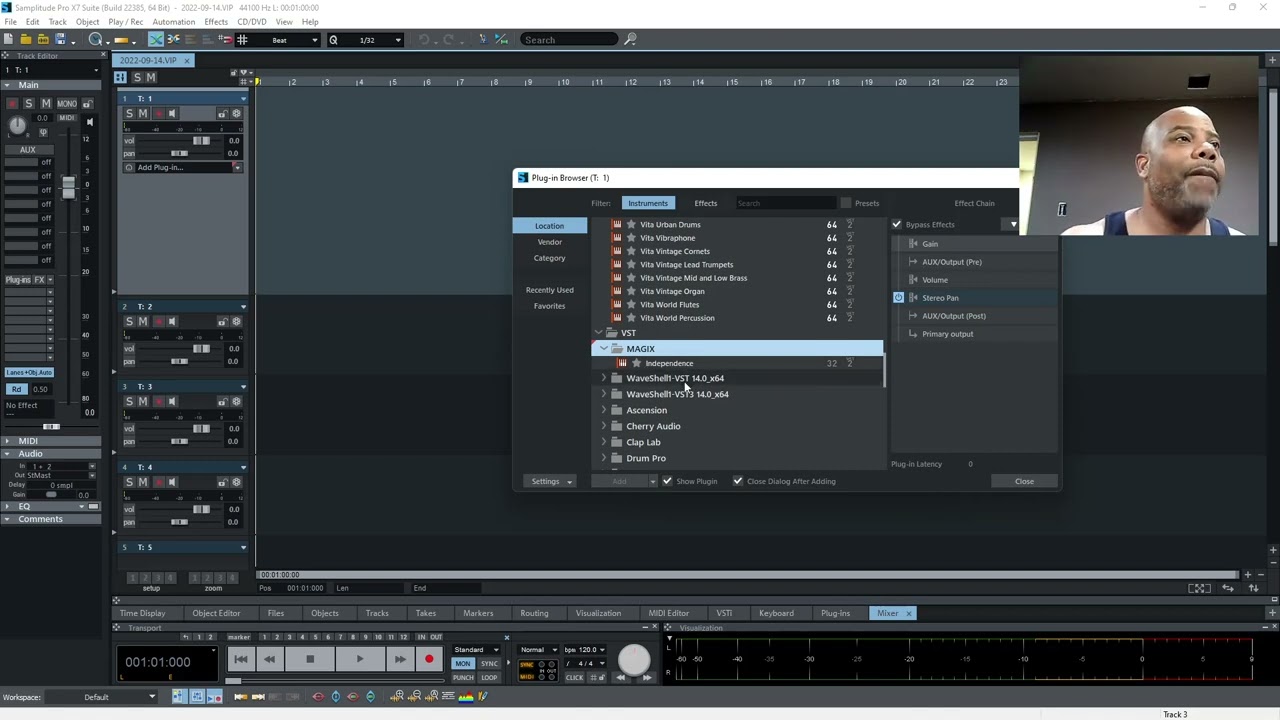Toggle Bypass Effects checkbox
Viewport: 1280px width, 720px height.
tap(897, 225)
